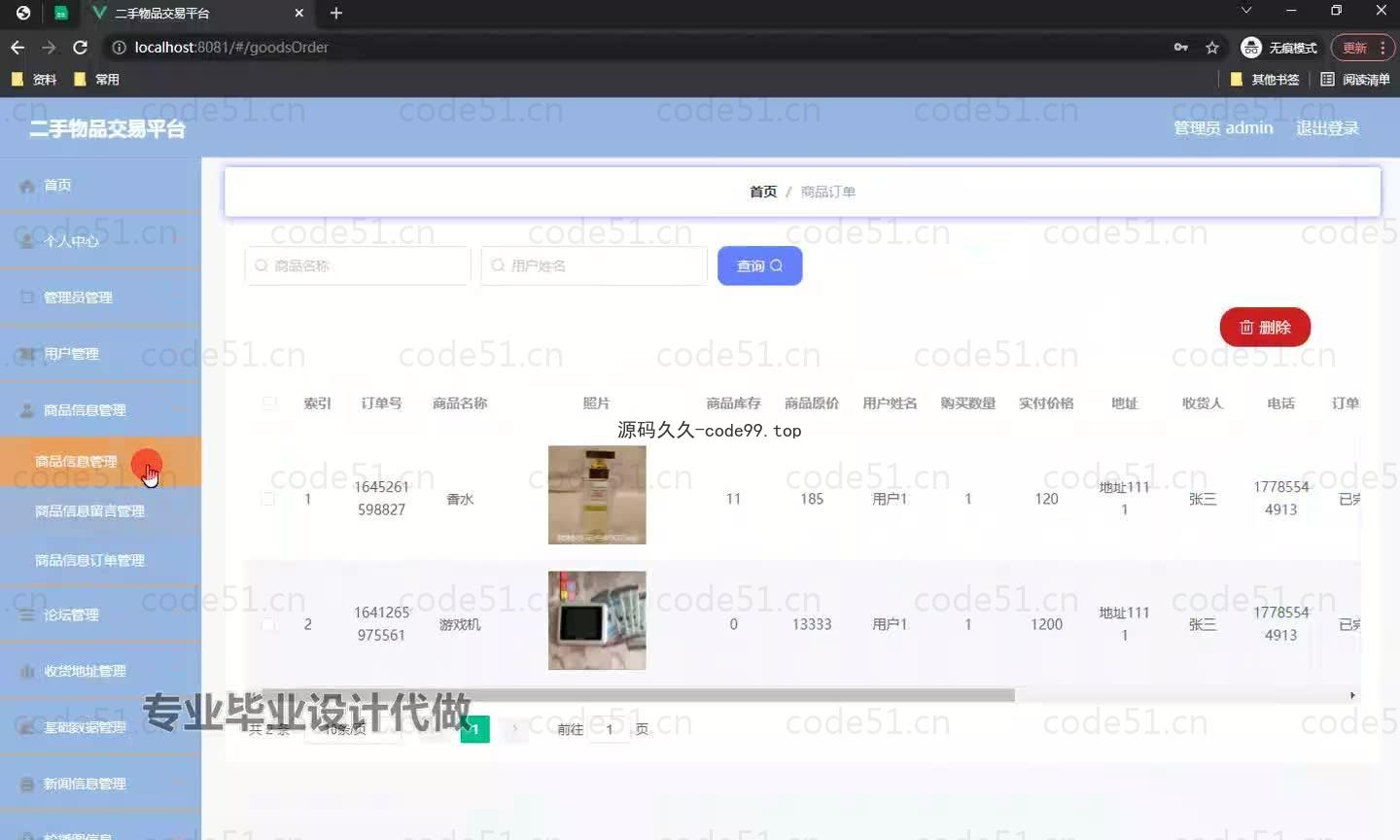1400x840 pixels.
Task: Click the password key icon in address bar
Action: point(1181,47)
